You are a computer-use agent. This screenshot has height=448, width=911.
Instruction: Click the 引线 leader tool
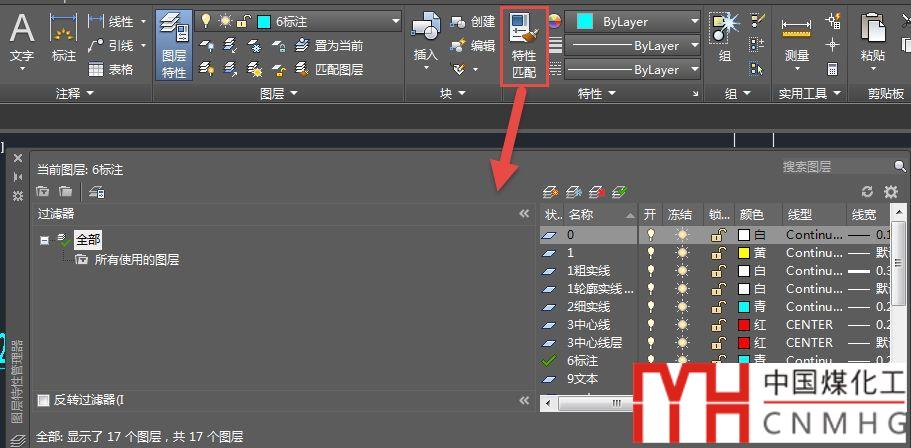110,45
